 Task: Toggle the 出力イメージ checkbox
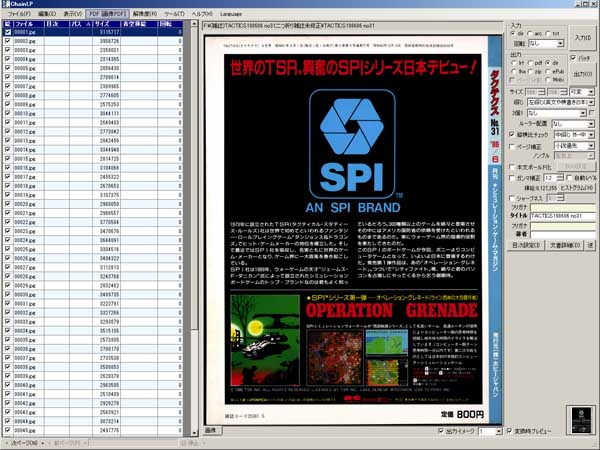pyautogui.click(x=441, y=431)
